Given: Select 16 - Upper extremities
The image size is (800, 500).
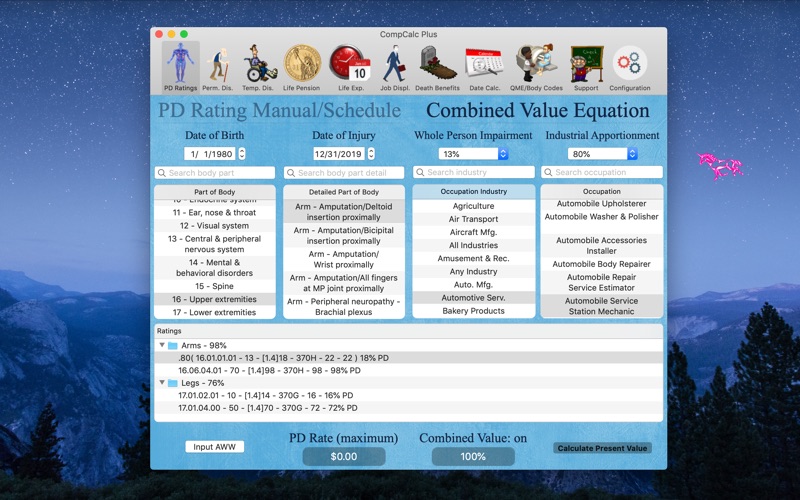Looking at the screenshot, I should [x=214, y=299].
